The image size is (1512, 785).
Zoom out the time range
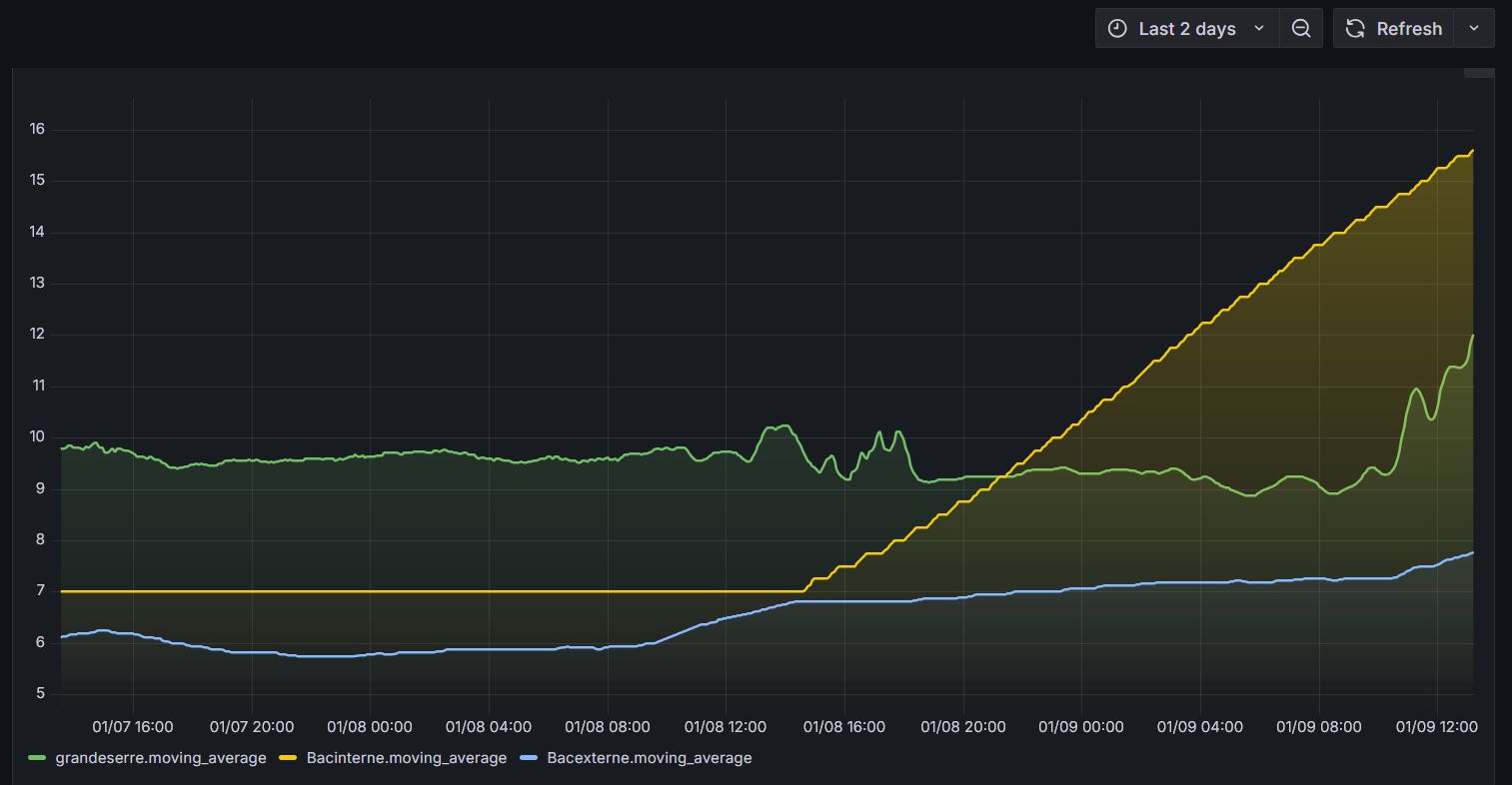point(1301,29)
